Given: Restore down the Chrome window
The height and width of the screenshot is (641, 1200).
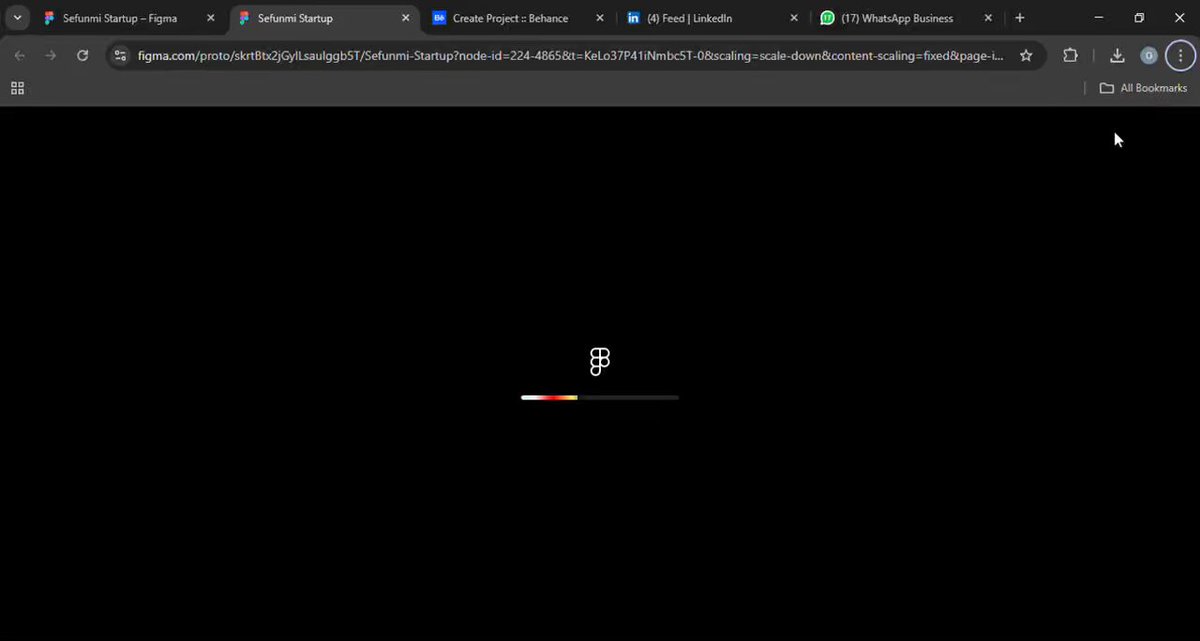Looking at the screenshot, I should pos(1139,18).
